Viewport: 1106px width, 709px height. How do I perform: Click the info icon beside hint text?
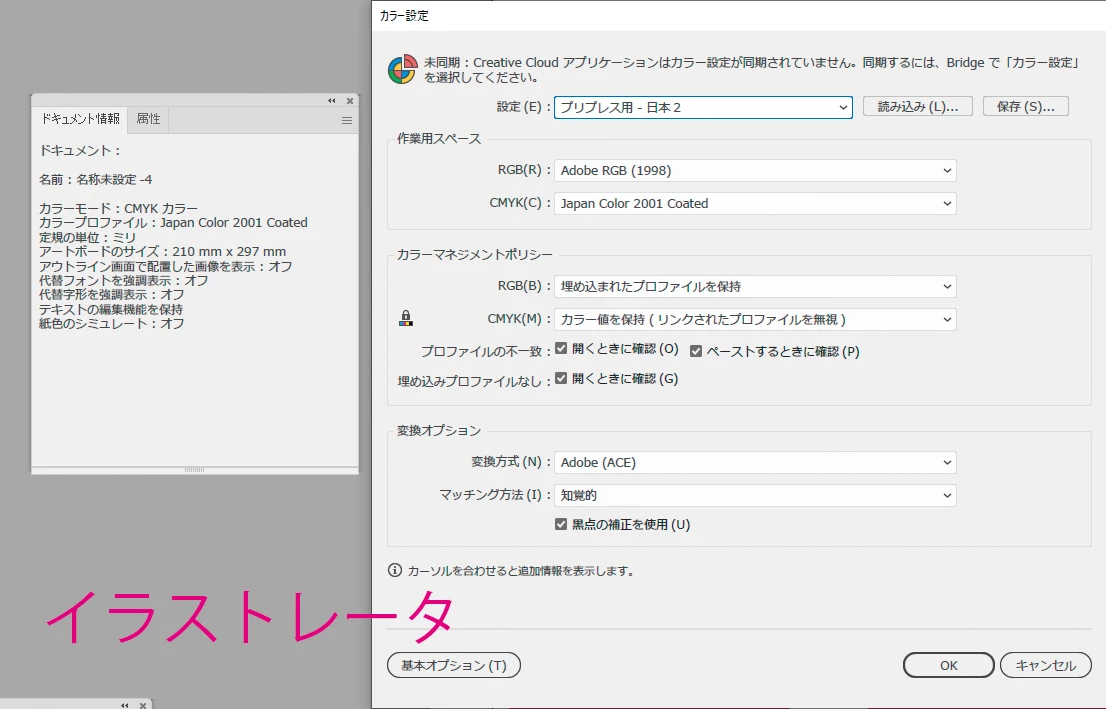coord(395,570)
